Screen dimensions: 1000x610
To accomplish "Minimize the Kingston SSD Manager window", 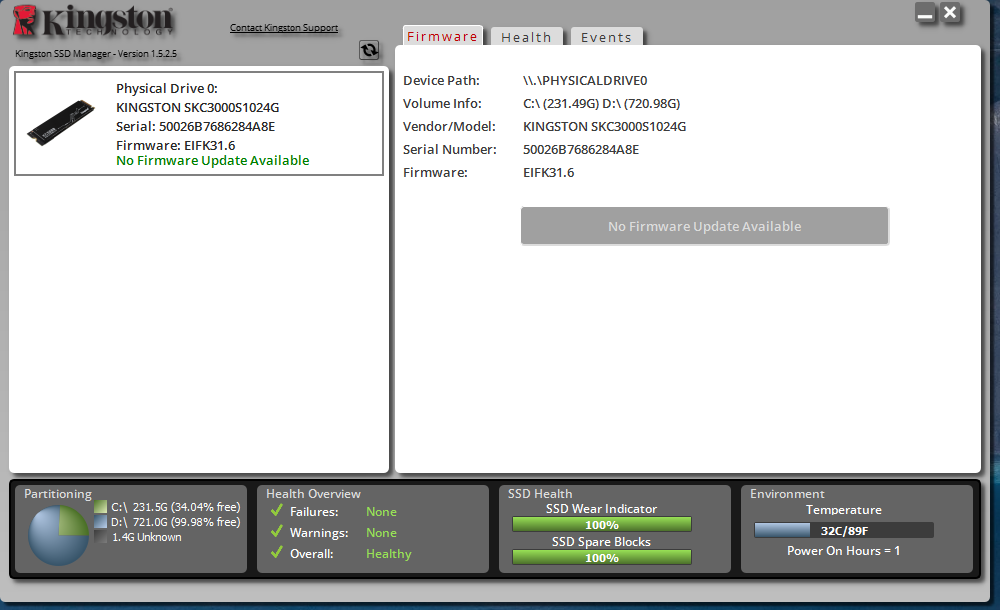I will pyautogui.click(x=925, y=13).
